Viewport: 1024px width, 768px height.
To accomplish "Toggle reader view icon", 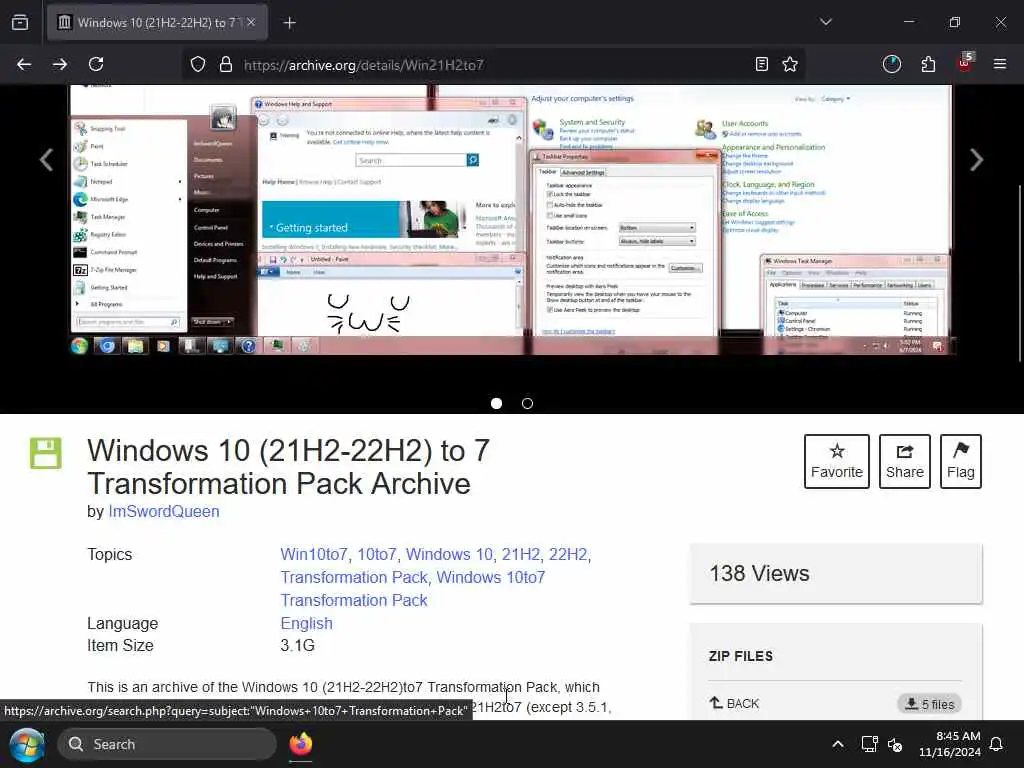I will coord(761,64).
